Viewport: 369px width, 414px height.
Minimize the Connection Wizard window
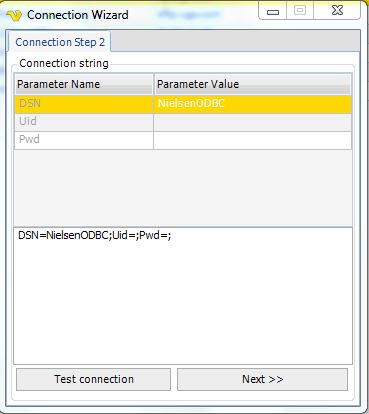coord(273,12)
